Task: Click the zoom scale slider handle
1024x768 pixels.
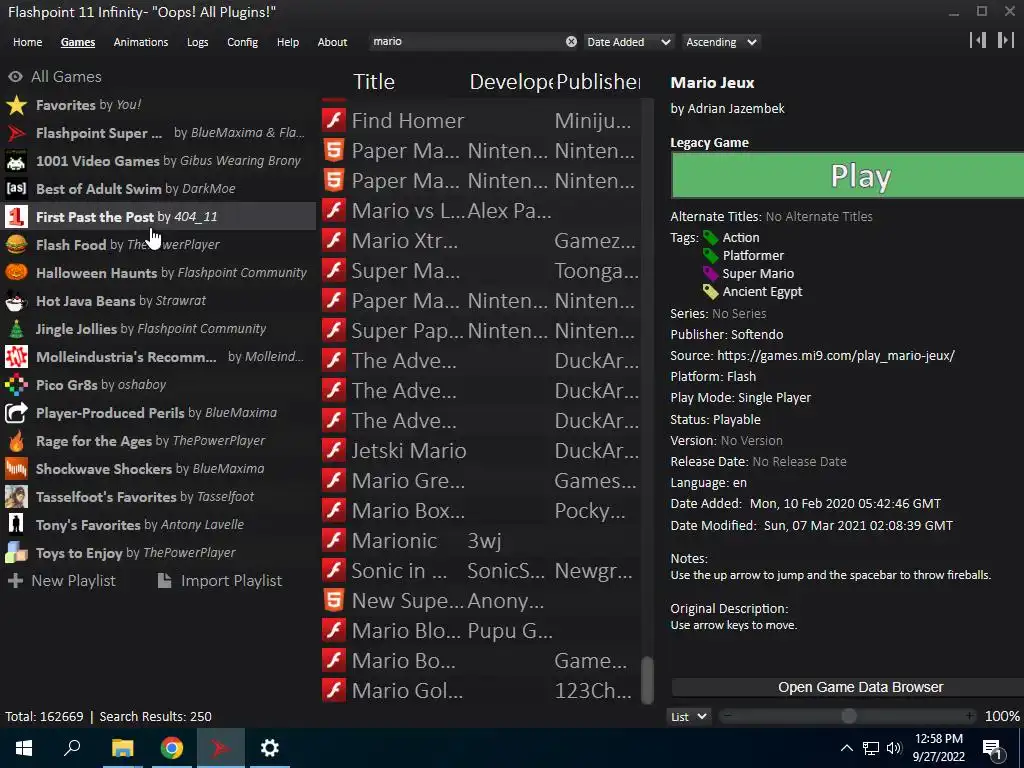Action: coord(848,716)
